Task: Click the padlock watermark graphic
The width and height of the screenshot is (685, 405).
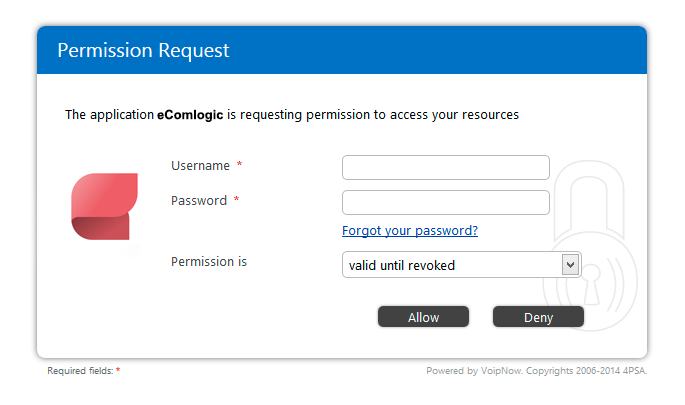Action: pyautogui.click(x=590, y=246)
